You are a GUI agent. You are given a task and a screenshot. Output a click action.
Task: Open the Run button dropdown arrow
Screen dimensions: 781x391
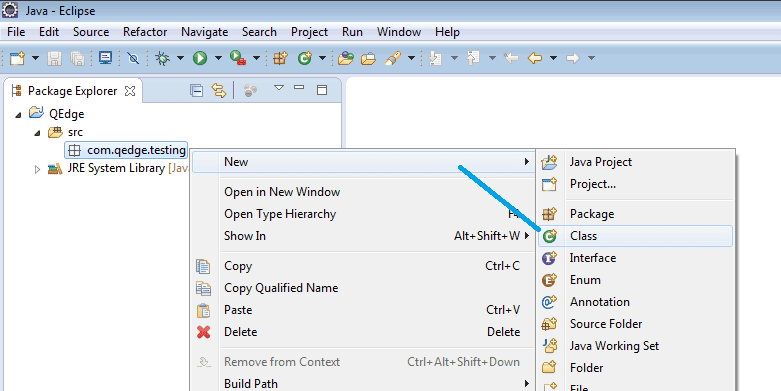(218, 58)
